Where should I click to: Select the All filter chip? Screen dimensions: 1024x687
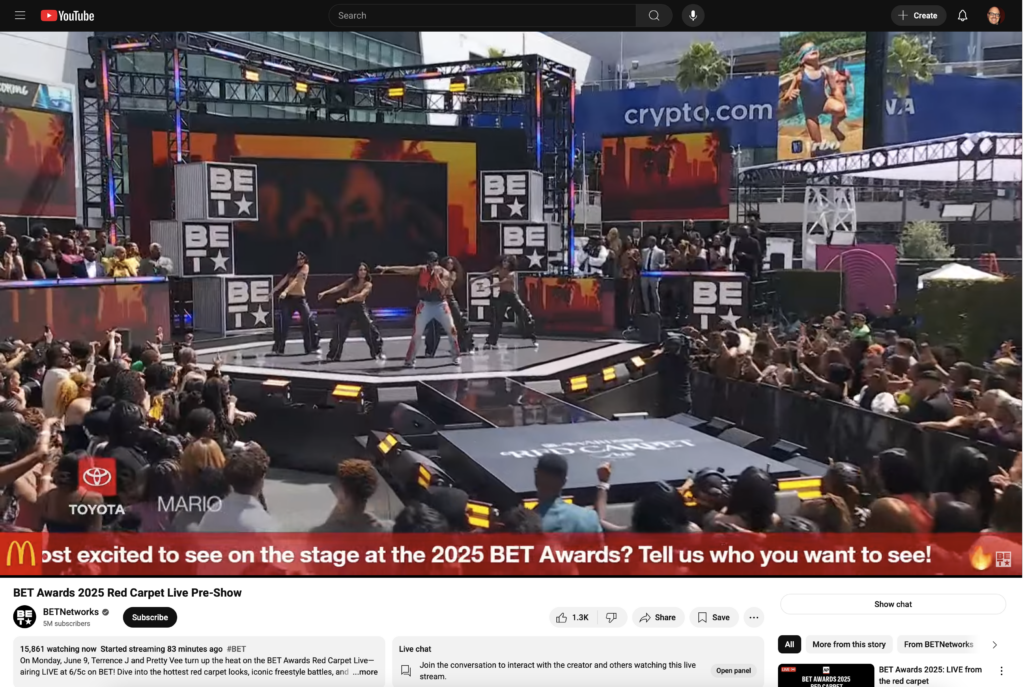(x=789, y=645)
